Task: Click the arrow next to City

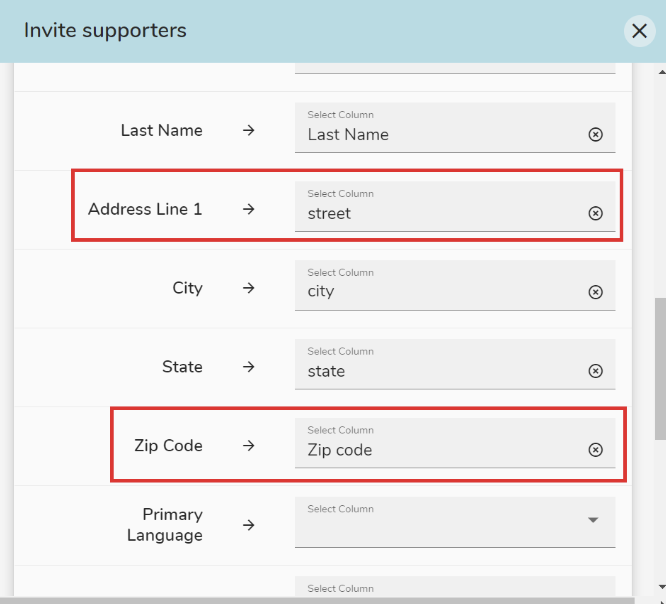Action: click(248, 288)
